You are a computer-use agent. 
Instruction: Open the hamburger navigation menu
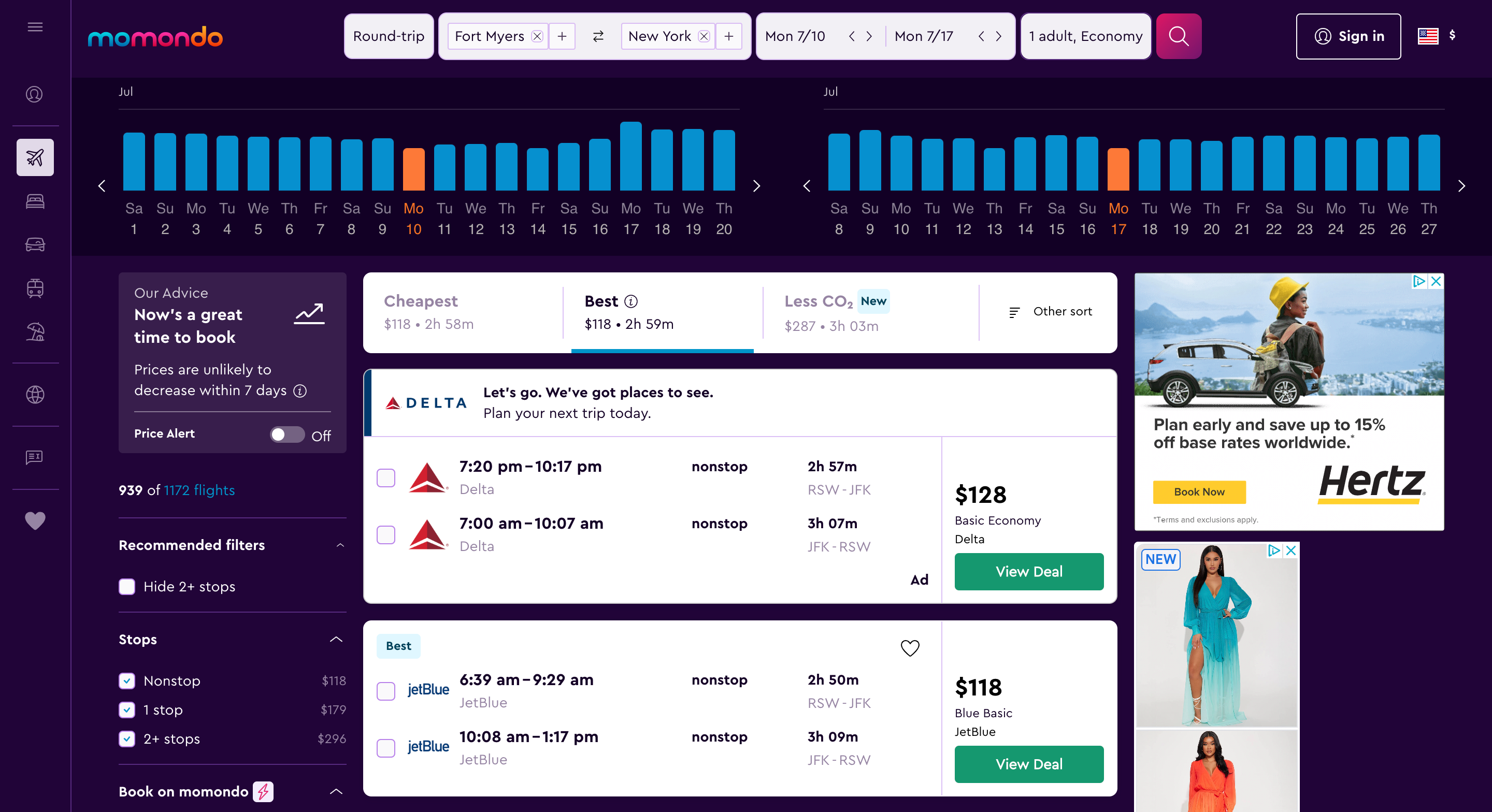35,26
